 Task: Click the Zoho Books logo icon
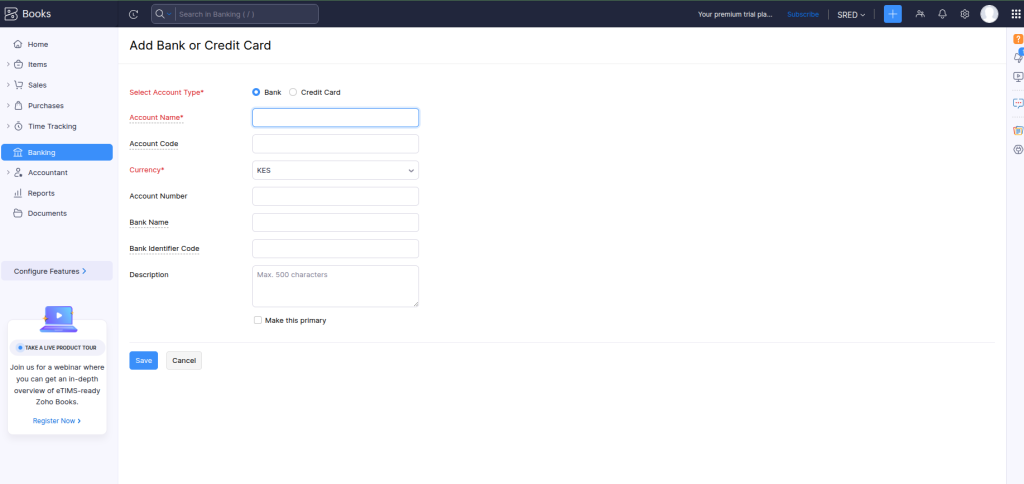pyautogui.click(x=10, y=14)
